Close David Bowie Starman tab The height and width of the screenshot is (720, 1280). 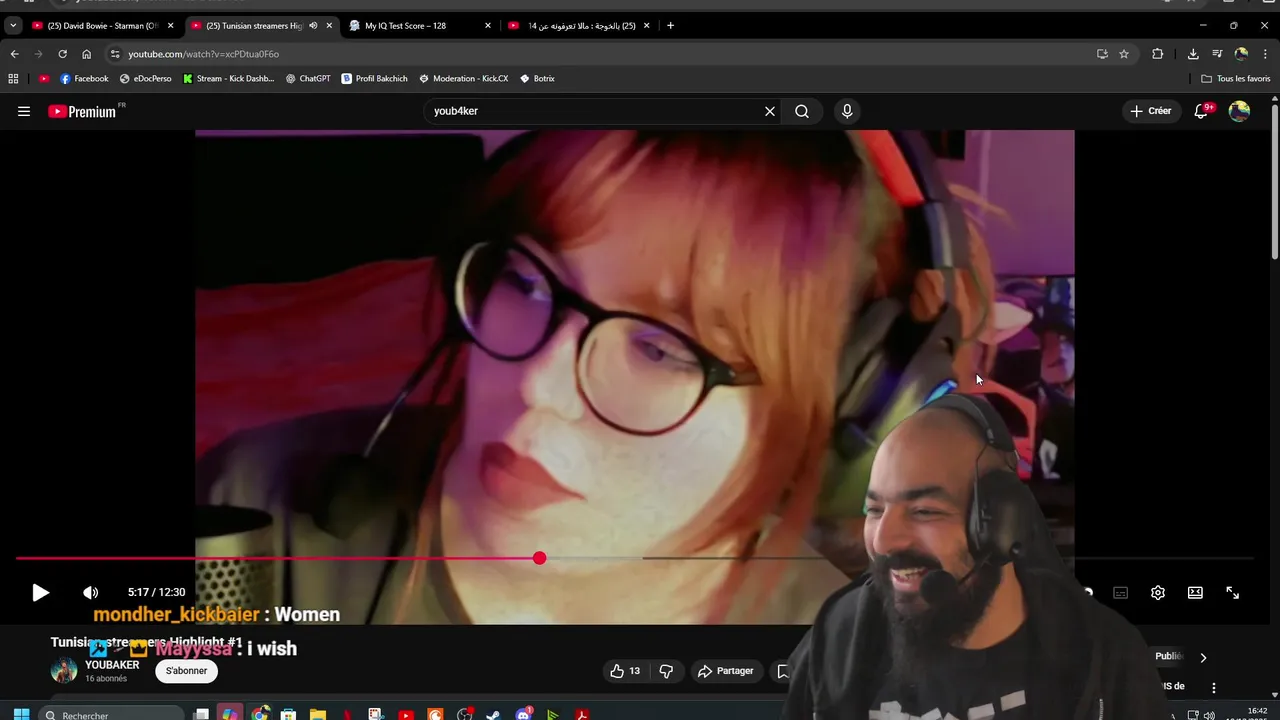(170, 26)
